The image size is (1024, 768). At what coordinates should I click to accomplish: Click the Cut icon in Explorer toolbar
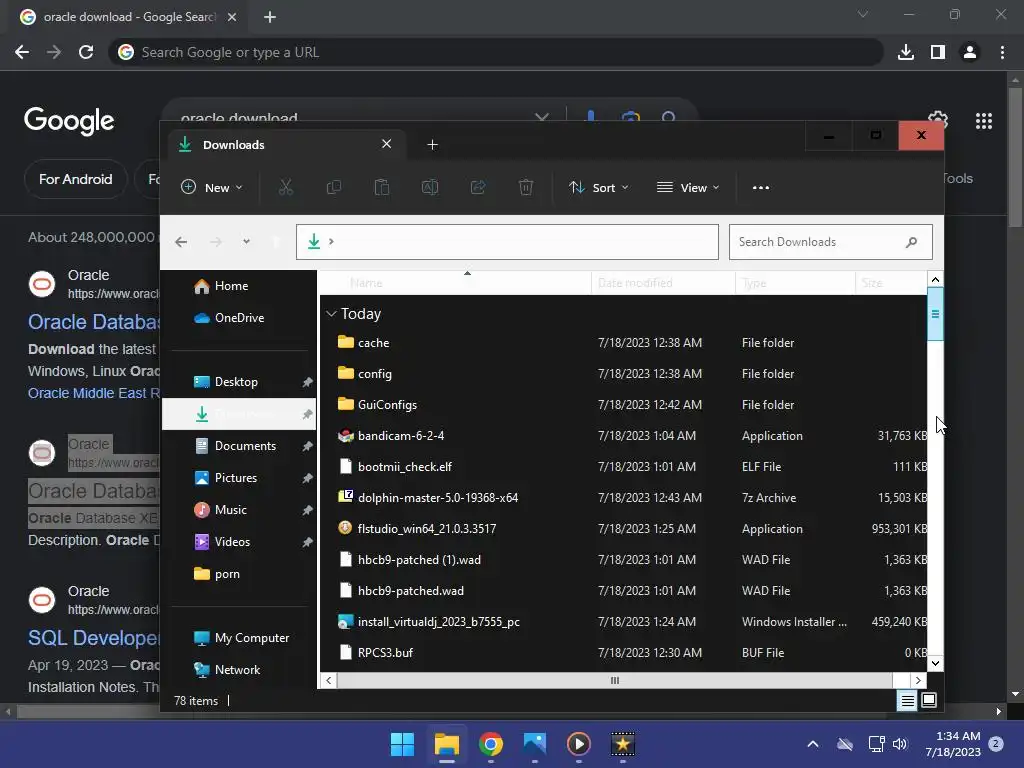click(285, 187)
